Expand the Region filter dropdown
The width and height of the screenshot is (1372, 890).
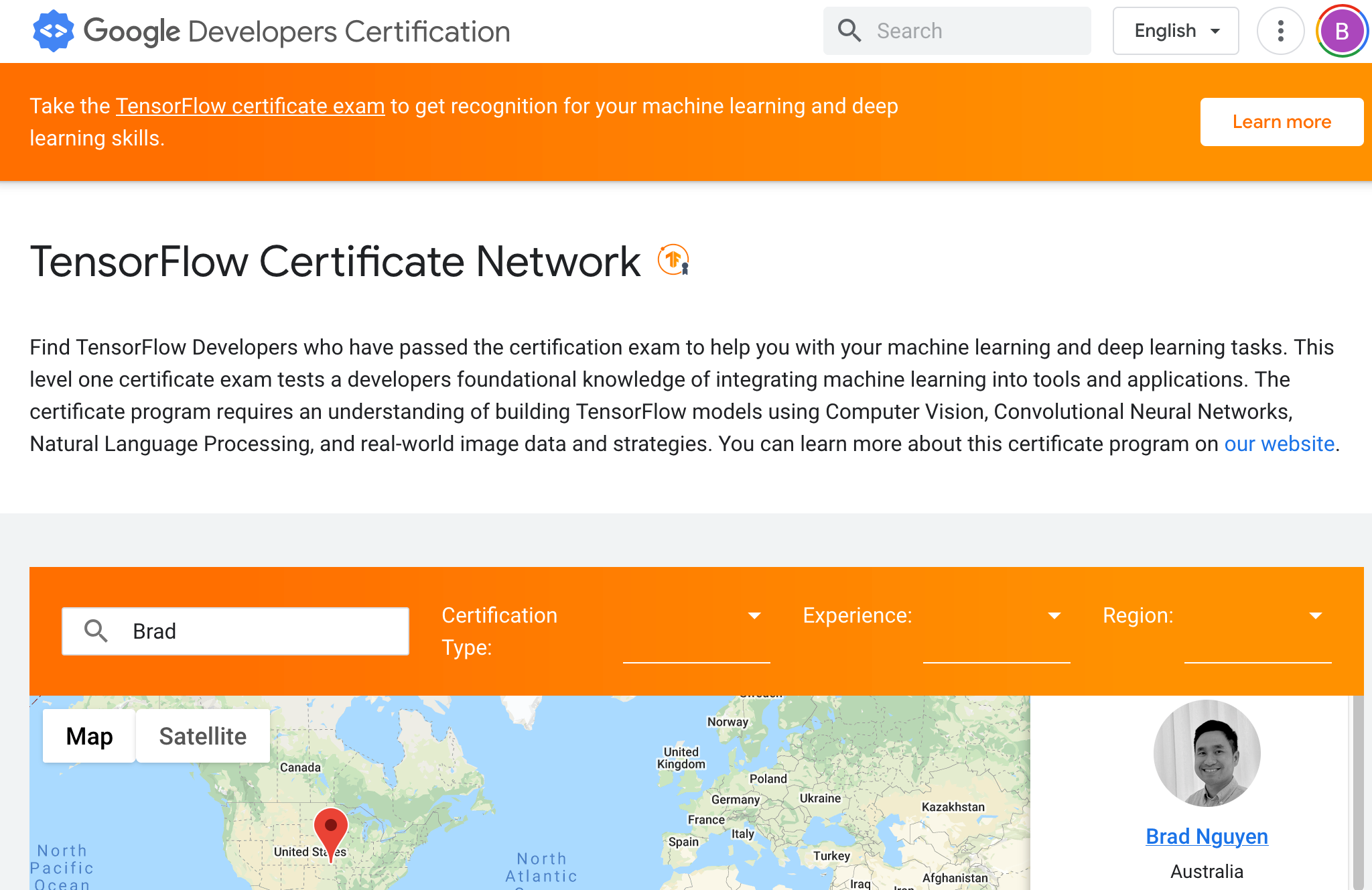click(x=1258, y=631)
